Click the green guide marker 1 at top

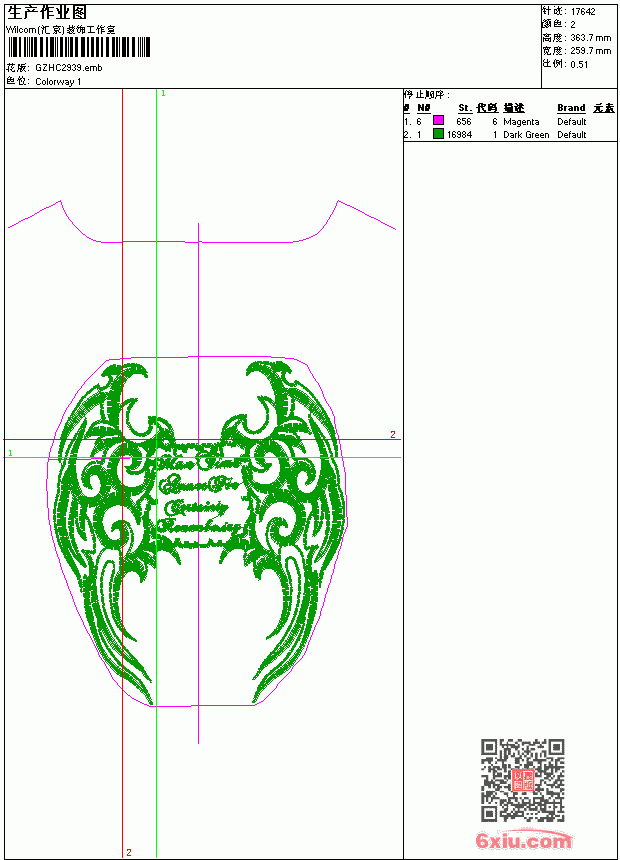click(x=164, y=94)
